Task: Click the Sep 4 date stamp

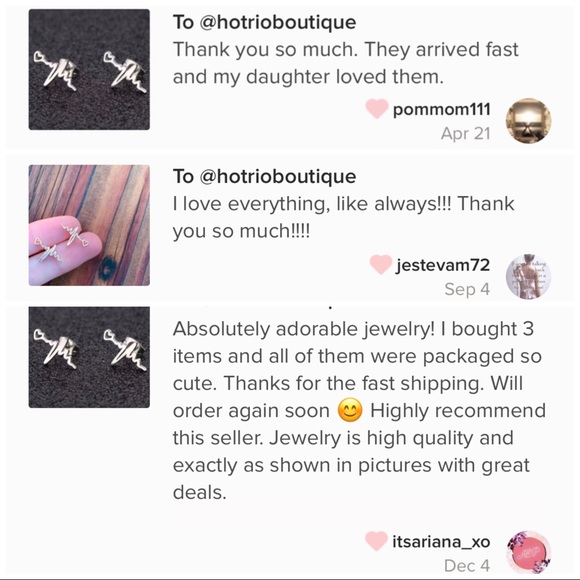Action: (467, 289)
